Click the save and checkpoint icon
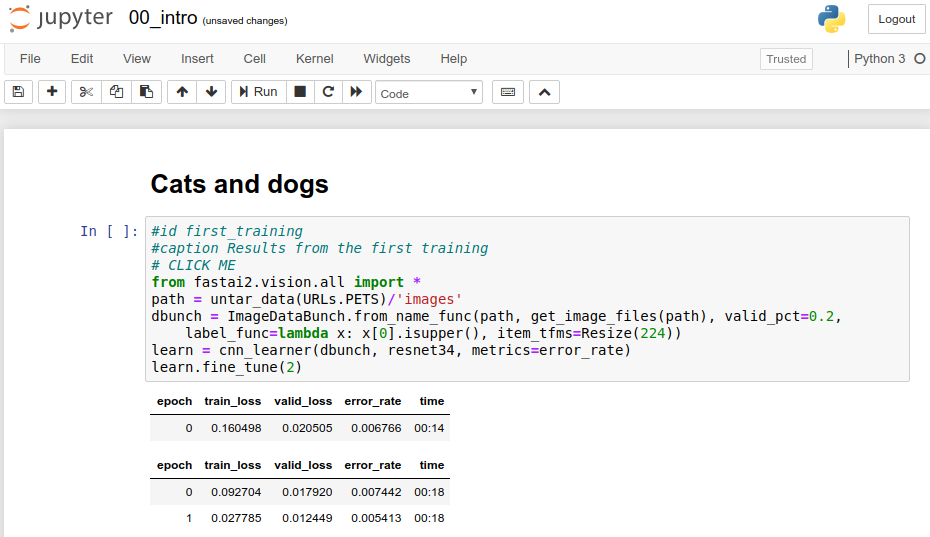This screenshot has height=537, width=930. tap(17, 92)
